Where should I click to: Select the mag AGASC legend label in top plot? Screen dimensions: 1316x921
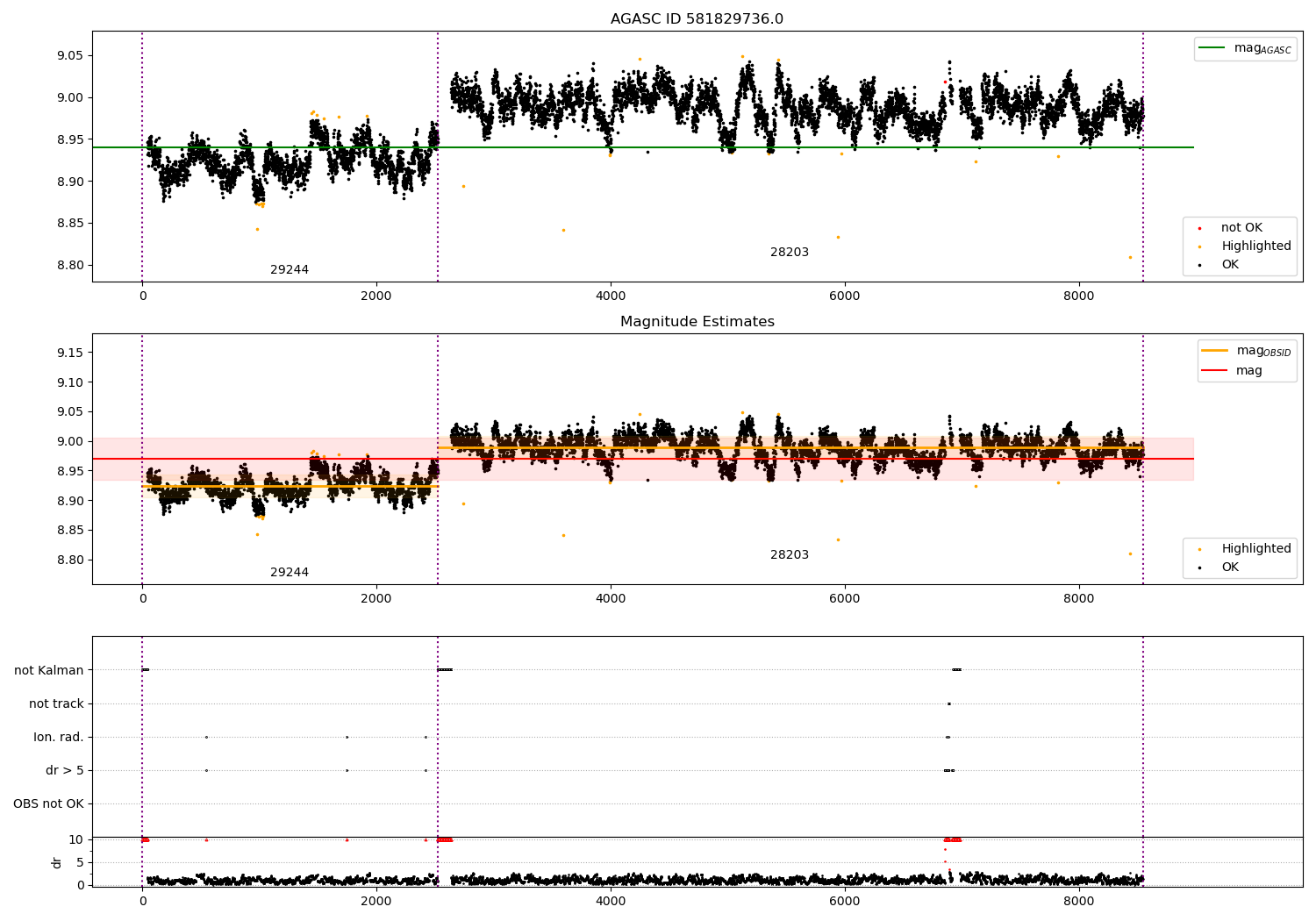[1262, 48]
